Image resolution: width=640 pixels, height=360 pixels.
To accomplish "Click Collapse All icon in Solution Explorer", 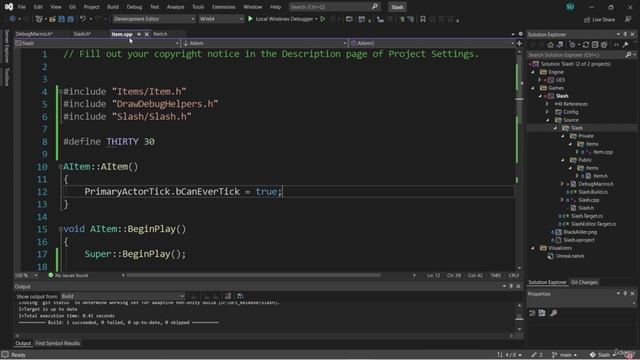I will 595,45.
